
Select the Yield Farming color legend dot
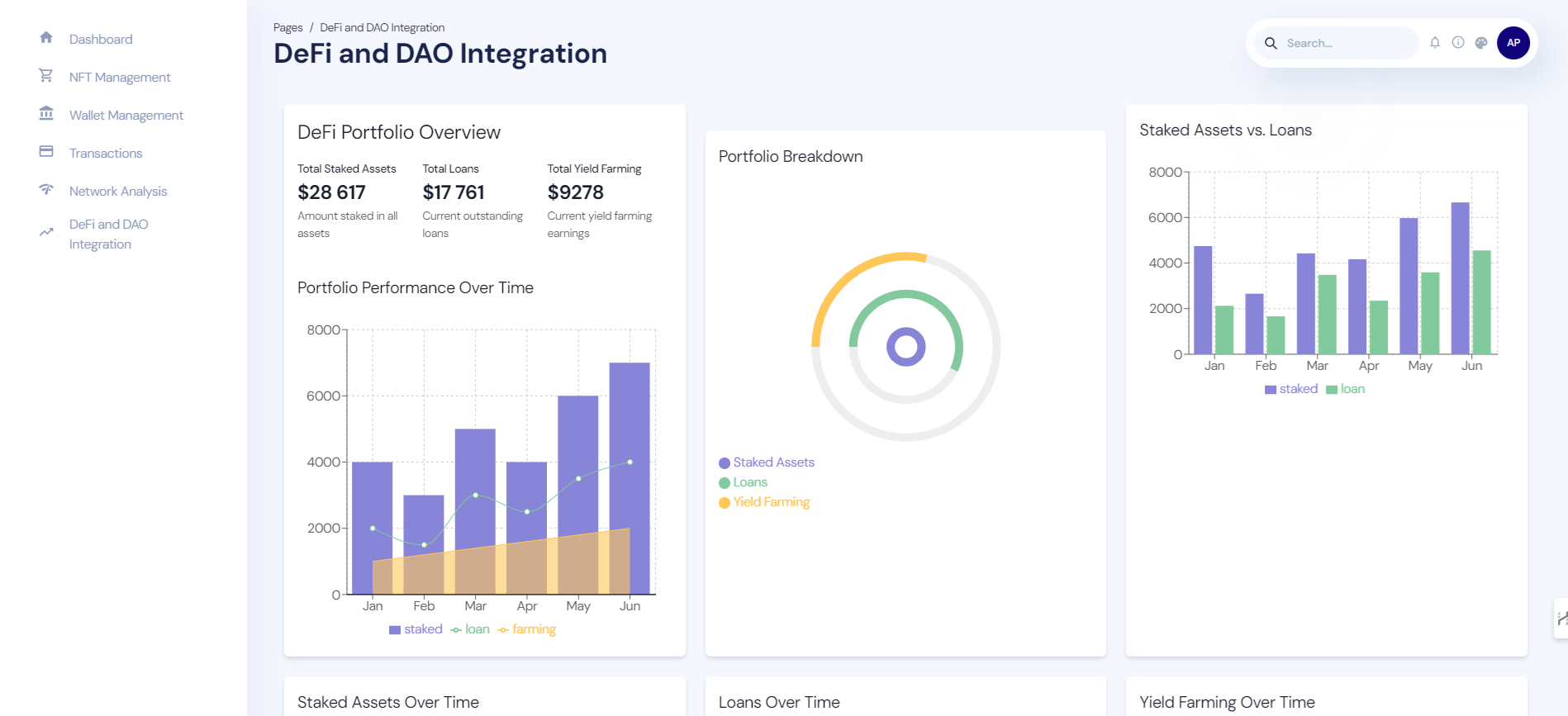pos(725,503)
